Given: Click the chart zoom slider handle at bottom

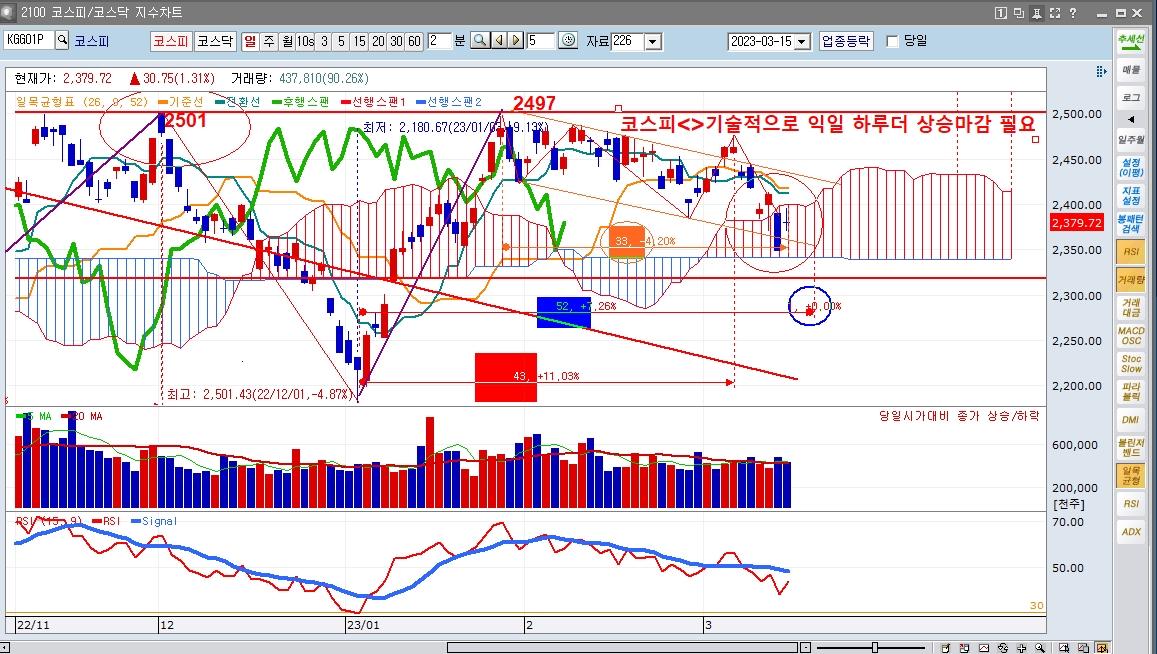Looking at the screenshot, I should coord(874,647).
